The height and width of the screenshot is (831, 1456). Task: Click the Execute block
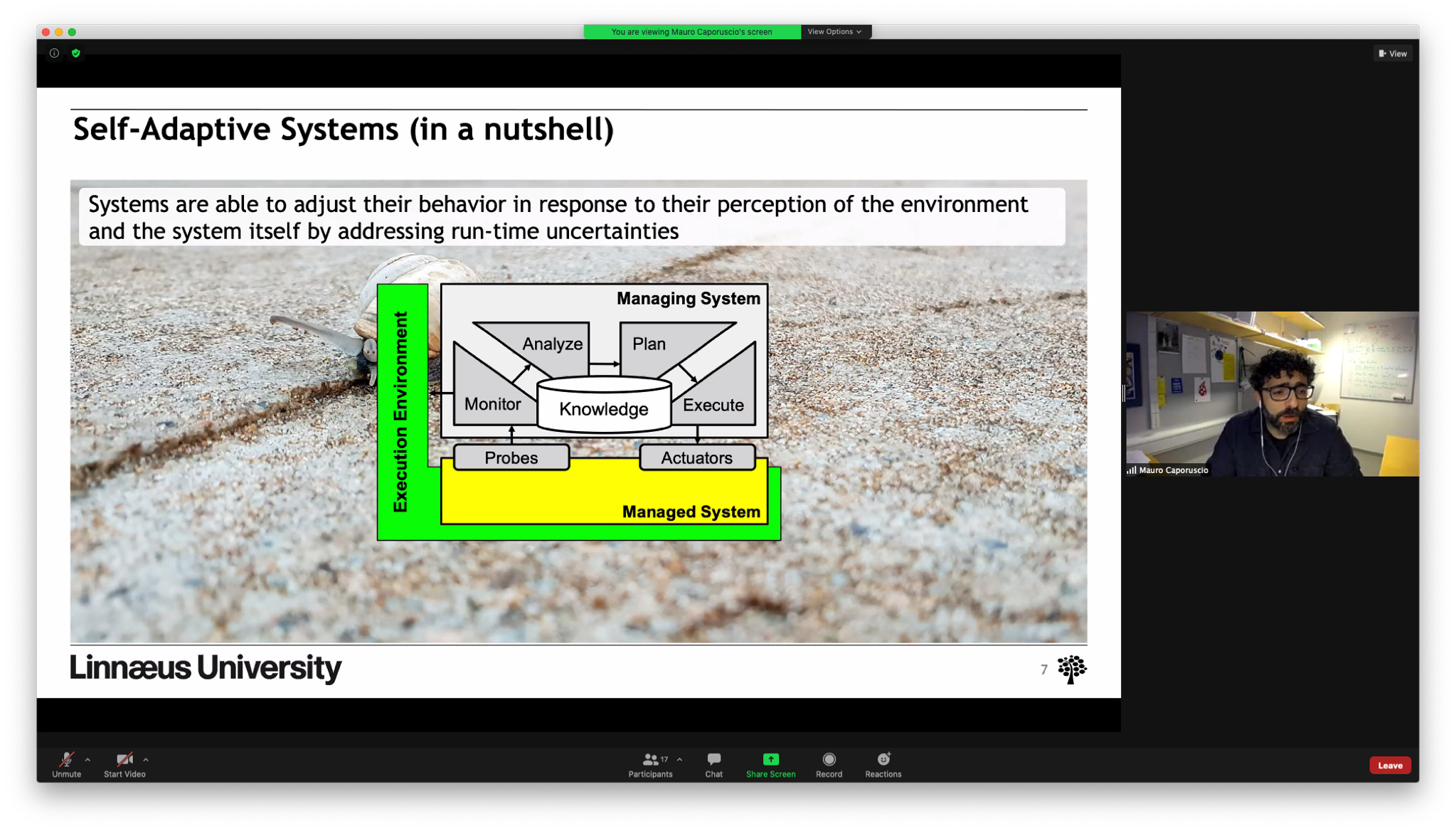pos(713,405)
